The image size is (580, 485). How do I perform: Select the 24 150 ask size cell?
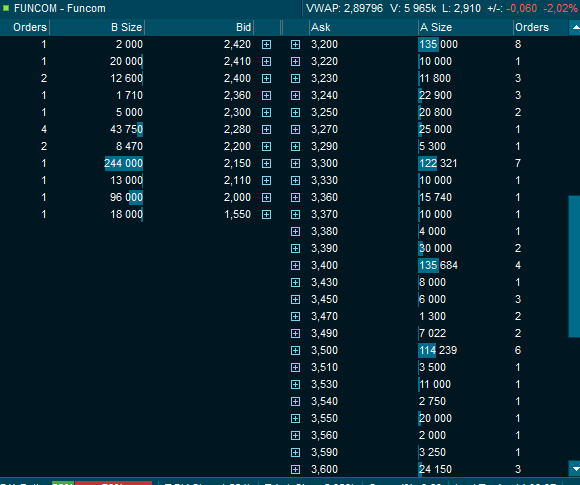click(435, 469)
